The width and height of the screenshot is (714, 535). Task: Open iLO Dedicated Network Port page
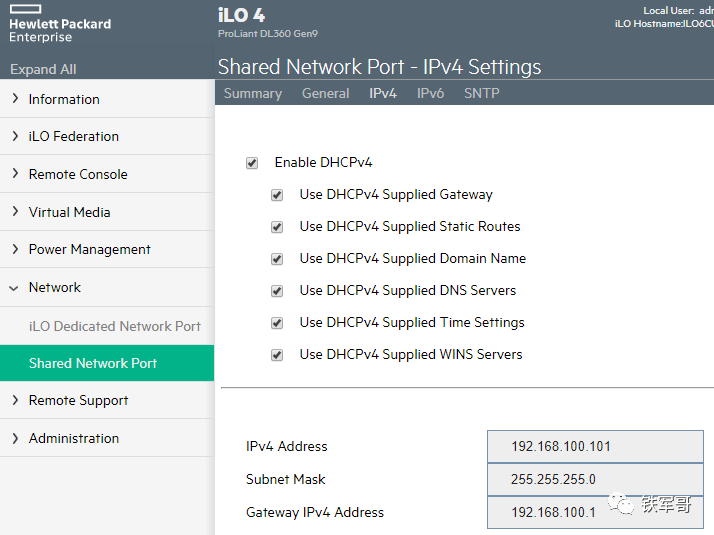(114, 326)
